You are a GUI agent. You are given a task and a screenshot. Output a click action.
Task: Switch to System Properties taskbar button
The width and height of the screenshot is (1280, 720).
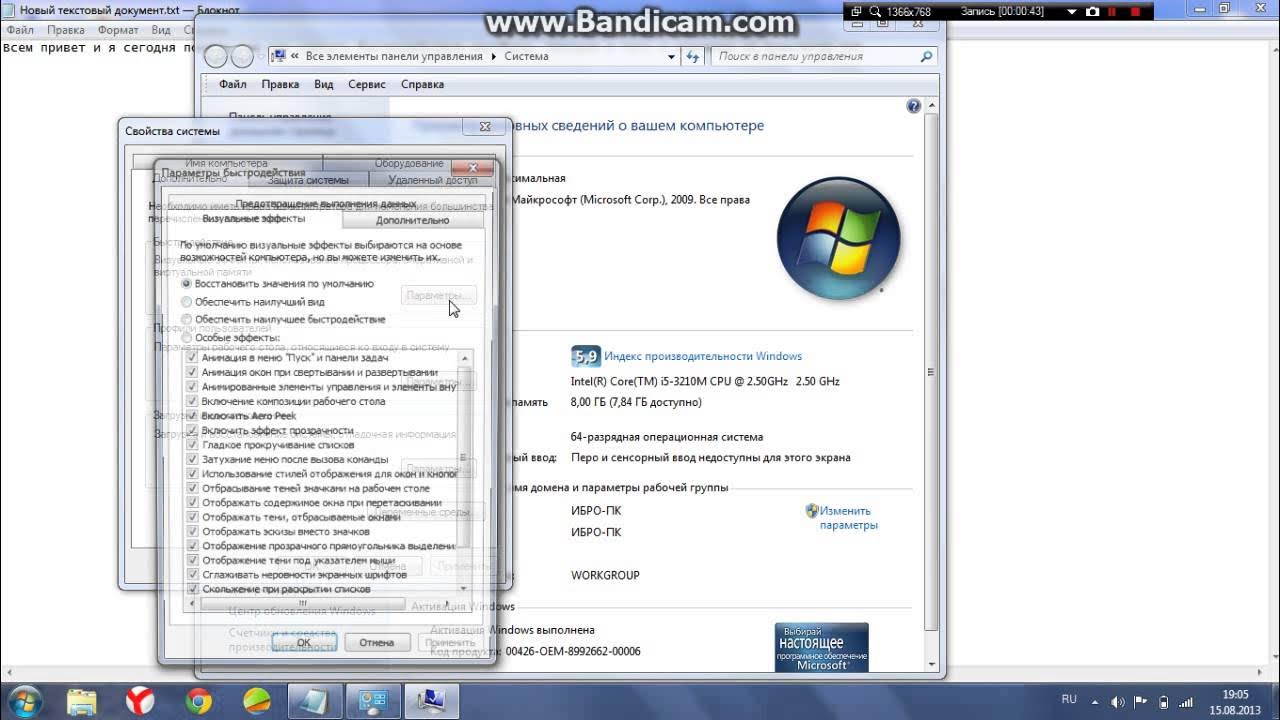coord(432,701)
